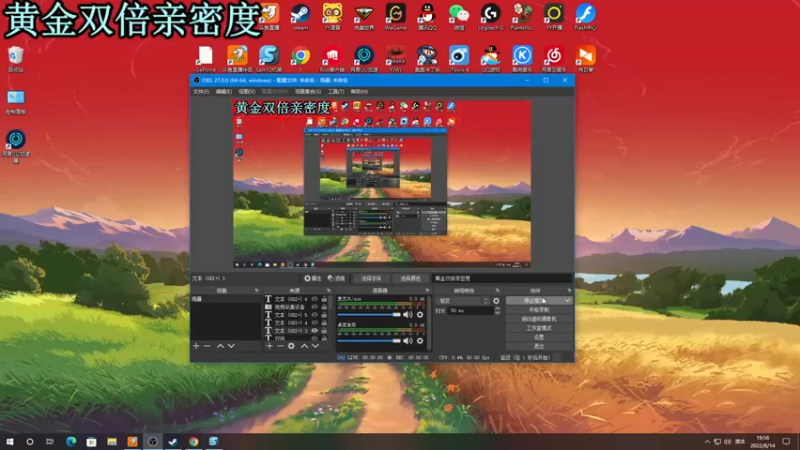Open the 回收站 recycle bin icon
Viewport: 800px width, 450px height.
(16, 59)
